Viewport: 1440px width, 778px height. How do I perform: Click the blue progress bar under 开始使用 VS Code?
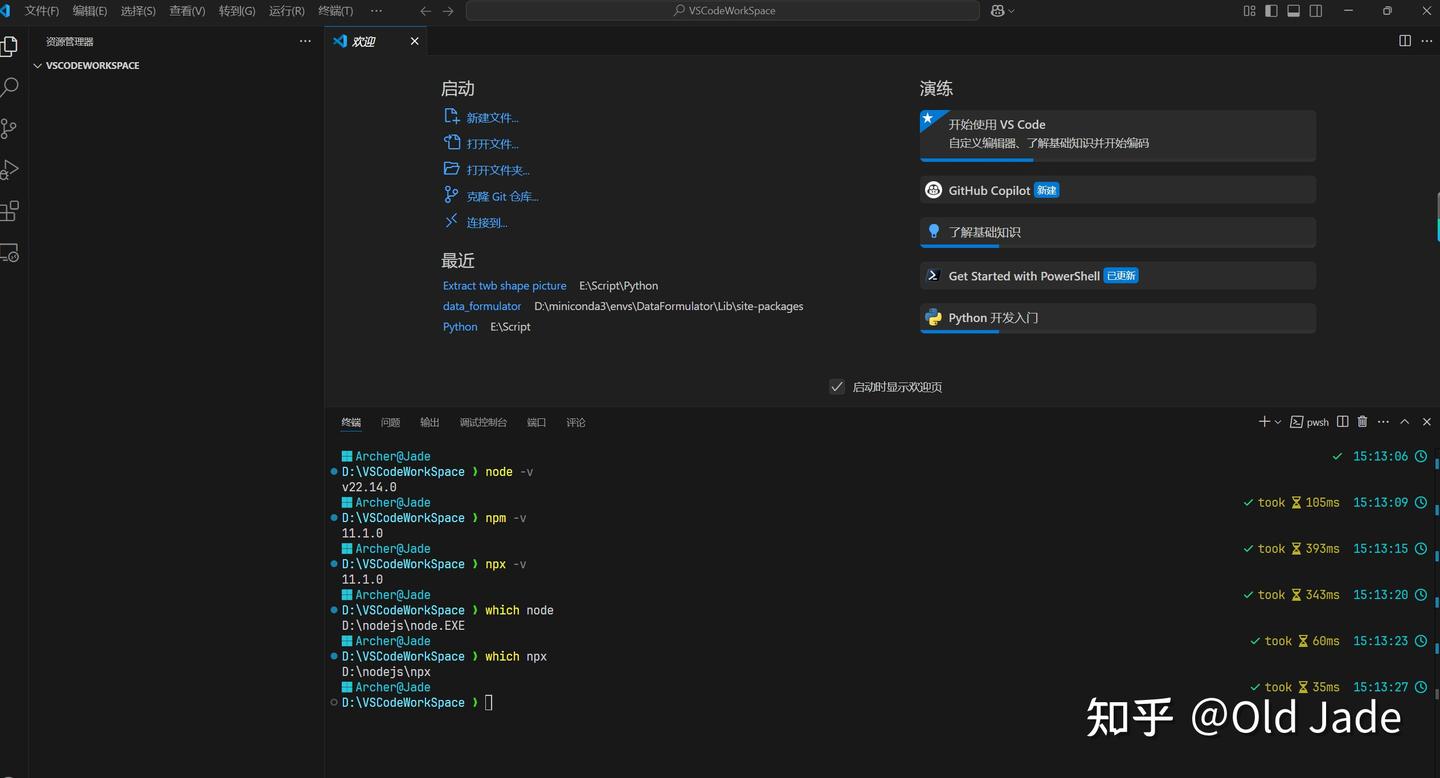pos(975,158)
